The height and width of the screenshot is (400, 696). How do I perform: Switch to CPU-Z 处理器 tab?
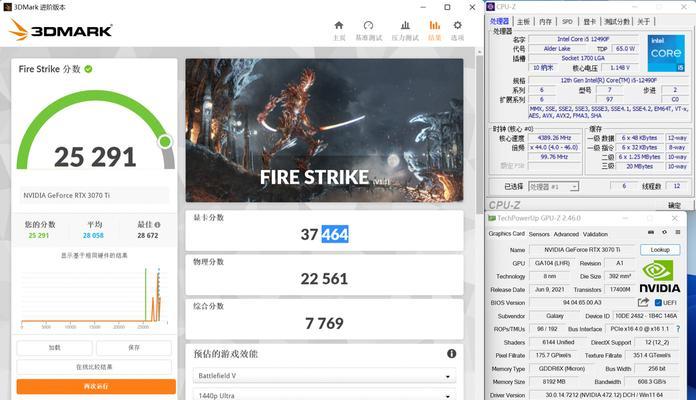499,21
